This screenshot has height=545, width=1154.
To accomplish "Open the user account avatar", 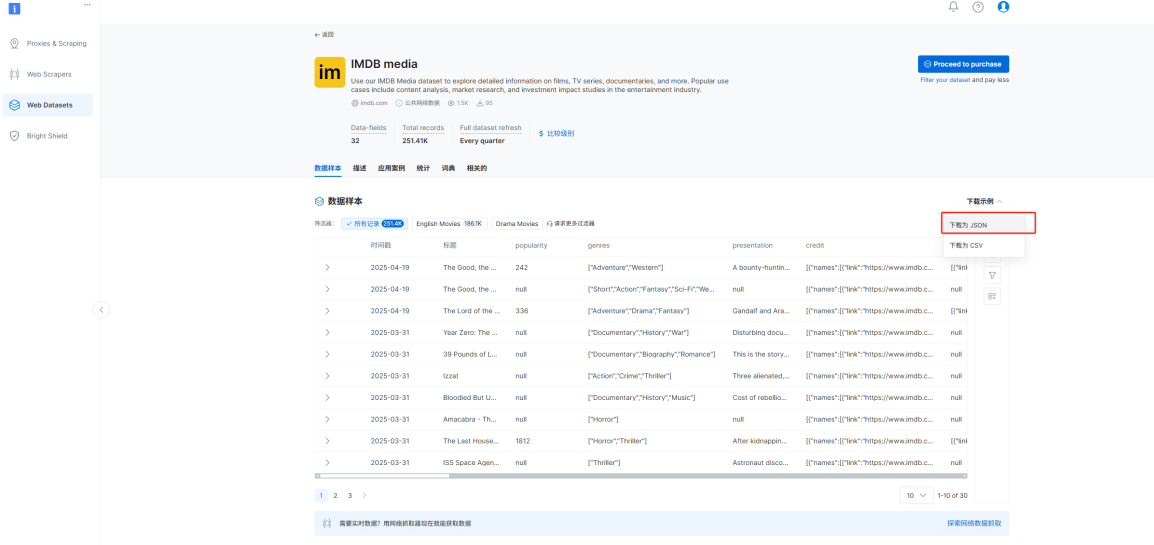I will pos(1003,7).
